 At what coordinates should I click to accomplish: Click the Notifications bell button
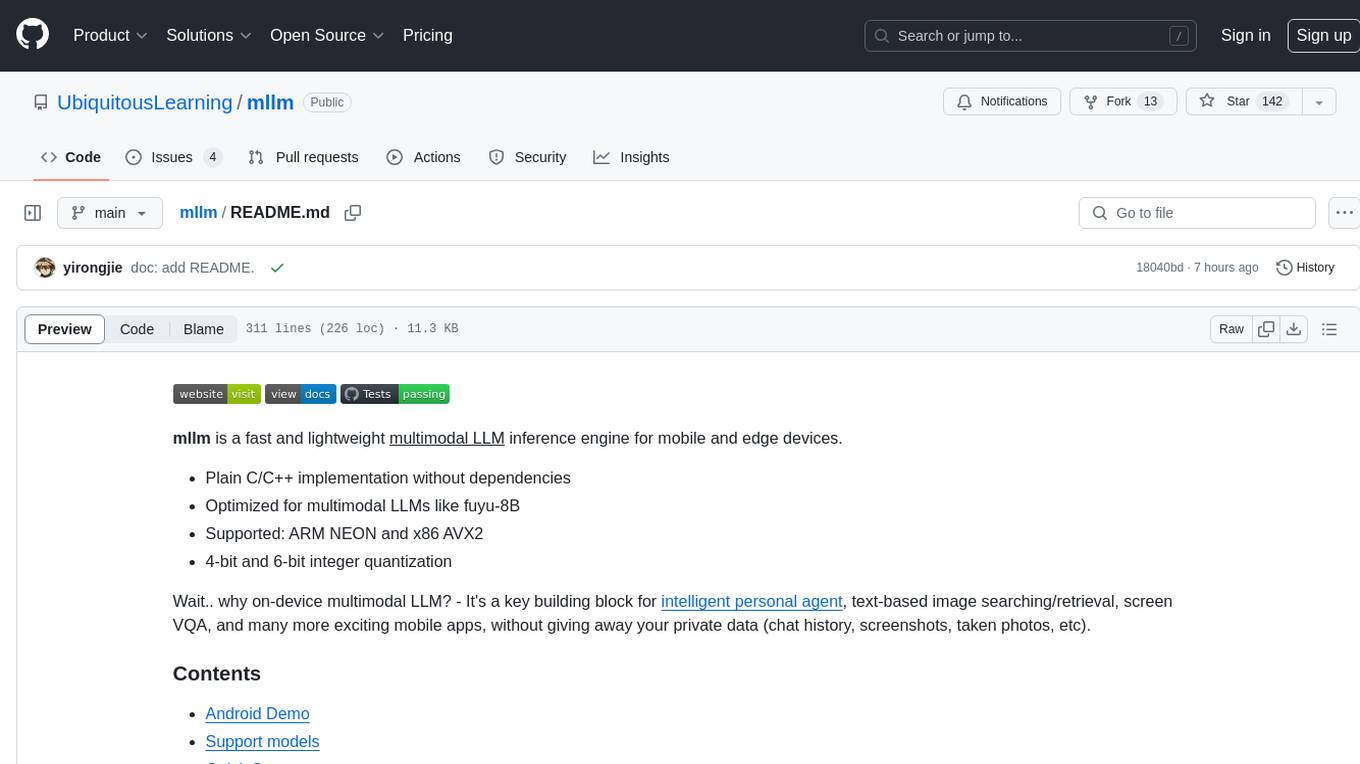[x=1002, y=102]
